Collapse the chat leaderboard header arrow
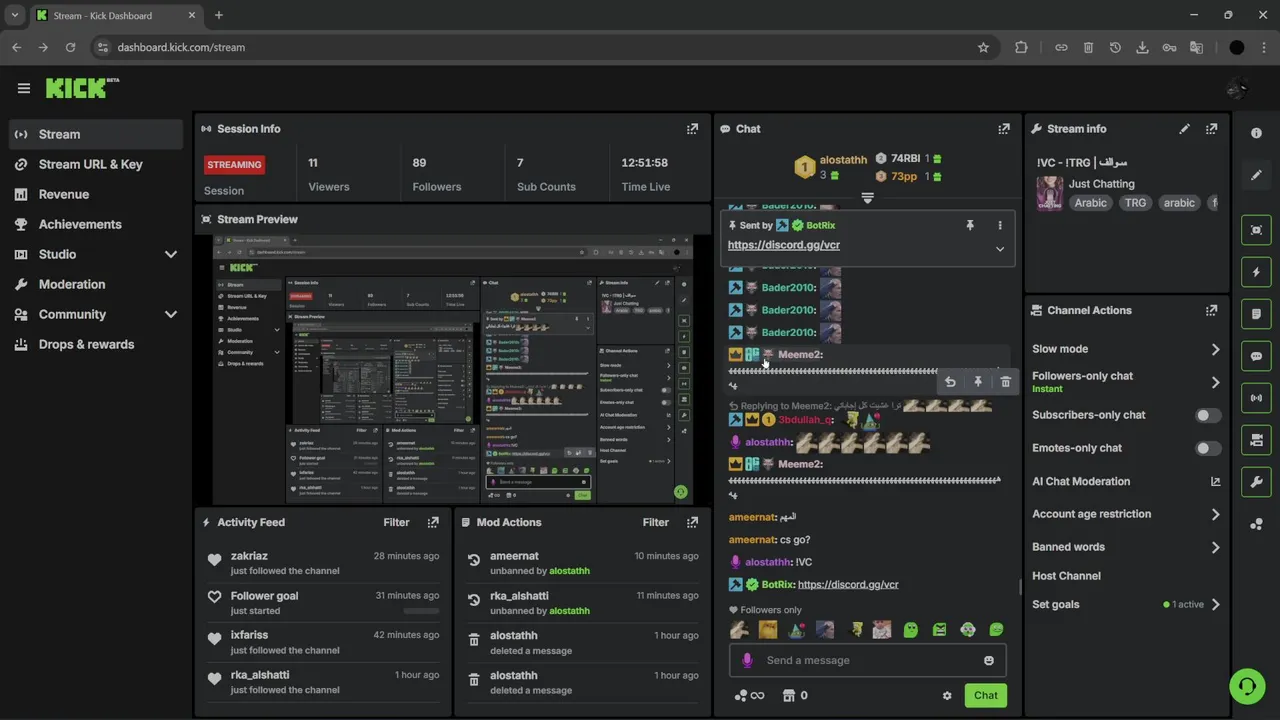Screen dimensions: 1280x720 pos(867,198)
